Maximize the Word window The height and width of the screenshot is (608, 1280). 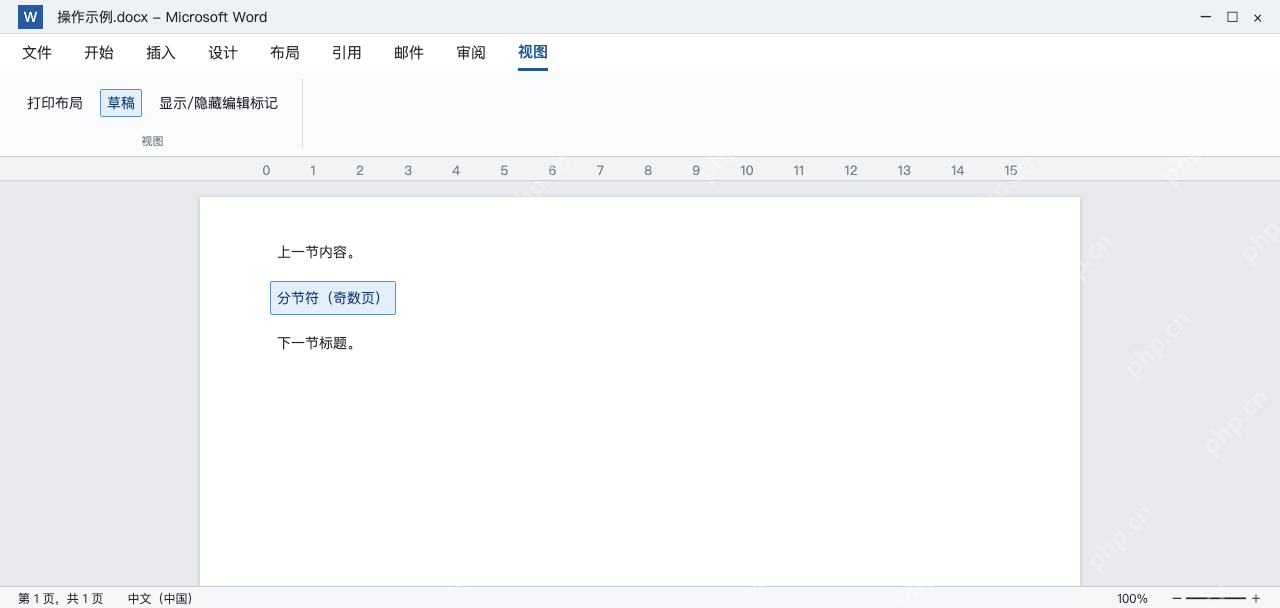[1232, 17]
